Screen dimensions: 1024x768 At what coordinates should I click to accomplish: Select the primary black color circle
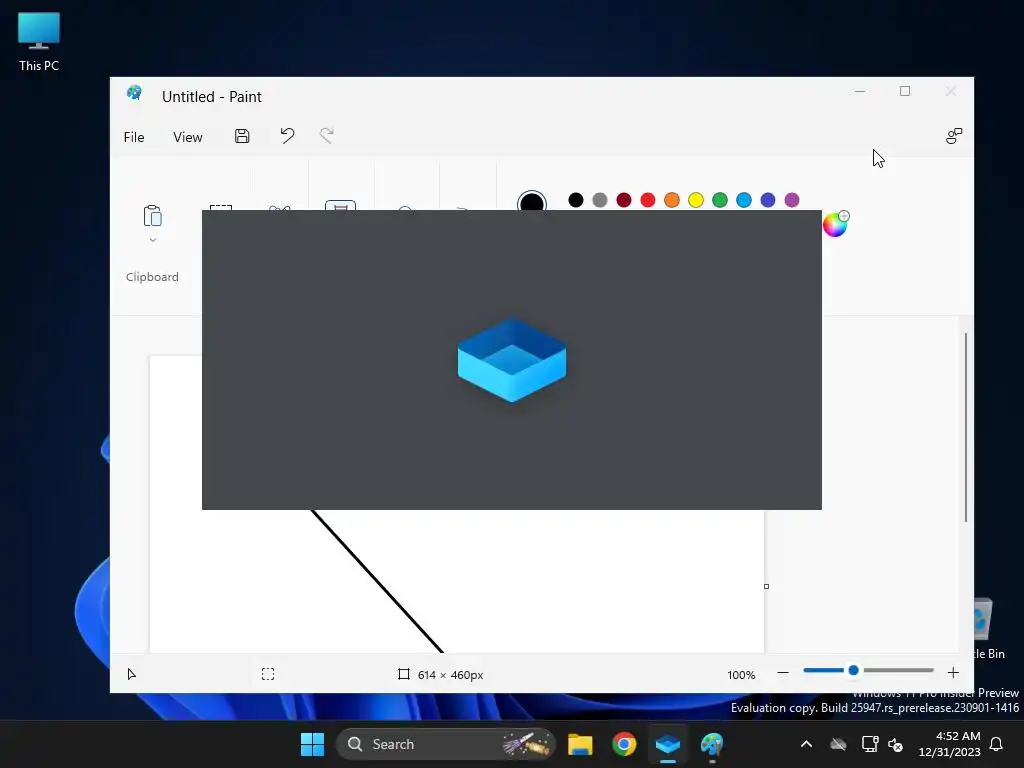point(532,201)
